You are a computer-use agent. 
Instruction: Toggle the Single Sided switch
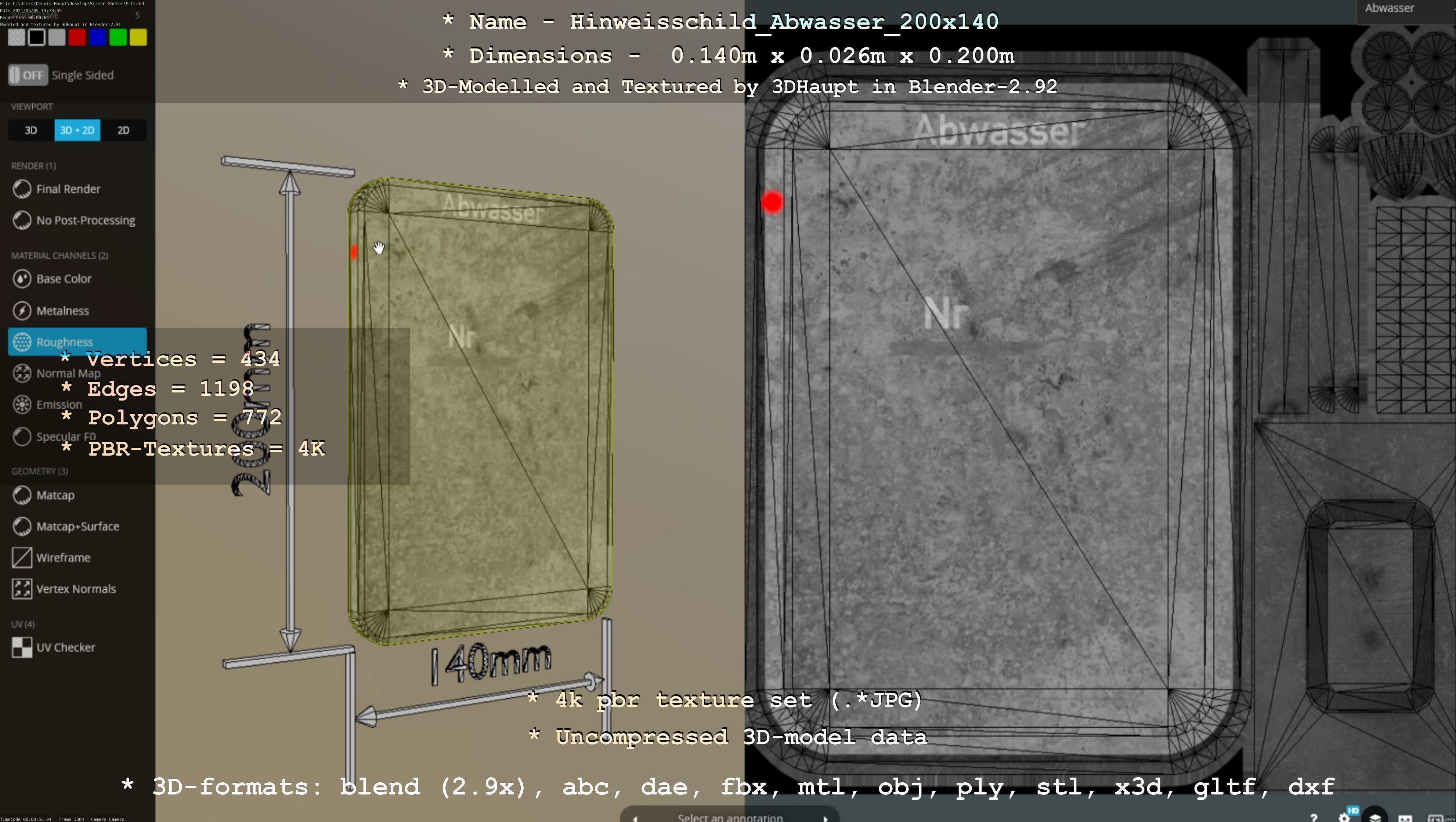[x=27, y=75]
